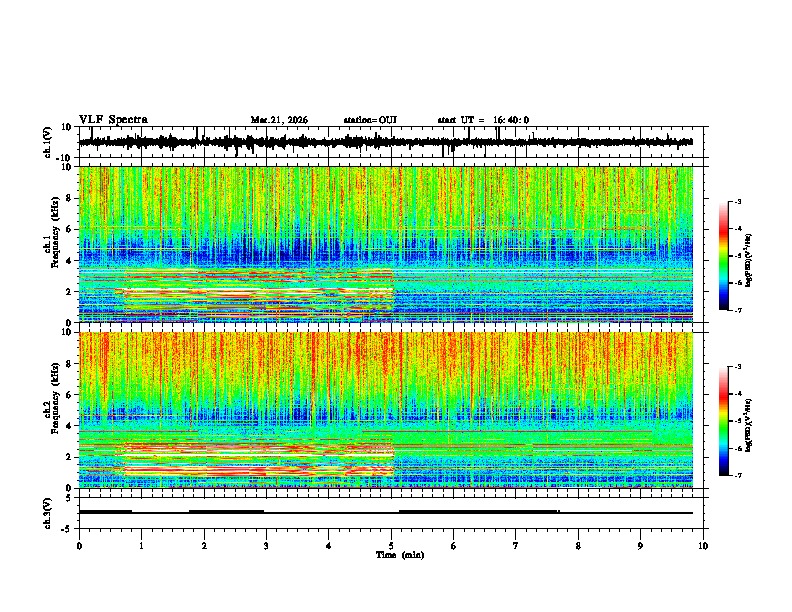792x612 pixels.
Task: Click the ch.1(V) waveform axis label
Action: click(x=48, y=142)
